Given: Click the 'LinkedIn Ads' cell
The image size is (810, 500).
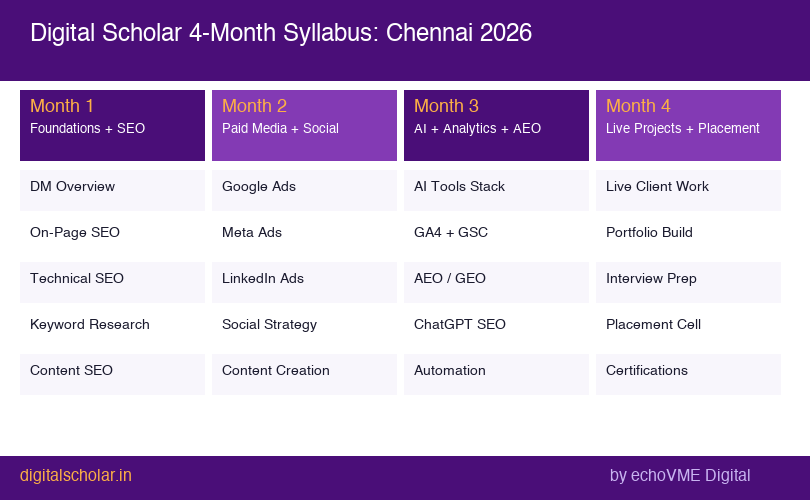Looking at the screenshot, I should pyautogui.click(x=304, y=282).
